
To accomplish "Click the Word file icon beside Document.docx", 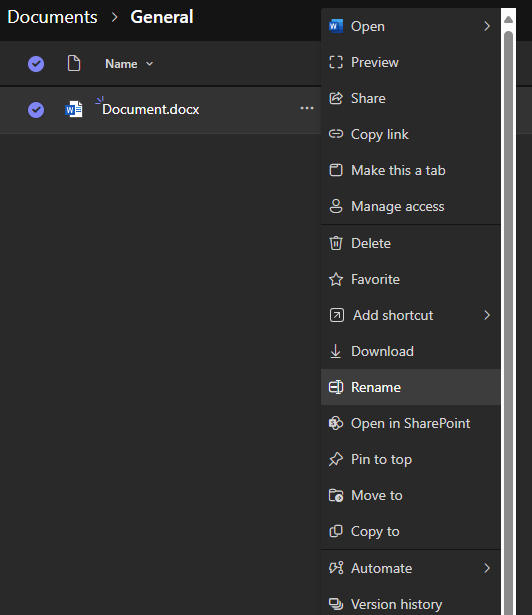I will [x=74, y=109].
